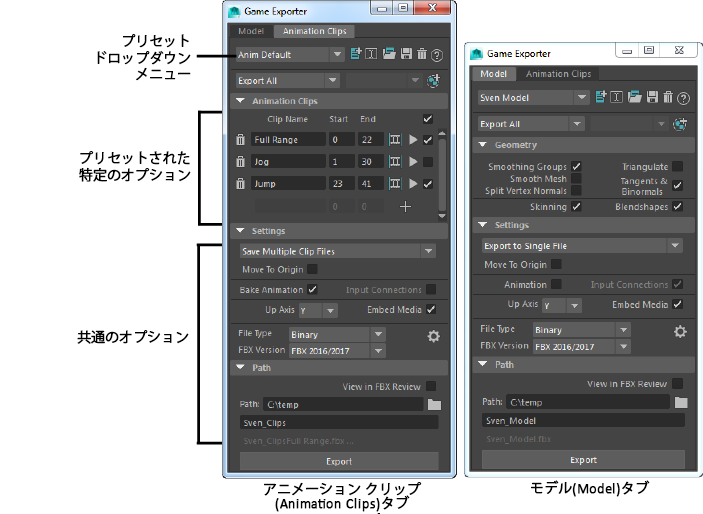The width and height of the screenshot is (703, 514).
Task: Click the add new preset icon in Model window
Action: pyautogui.click(x=601, y=97)
